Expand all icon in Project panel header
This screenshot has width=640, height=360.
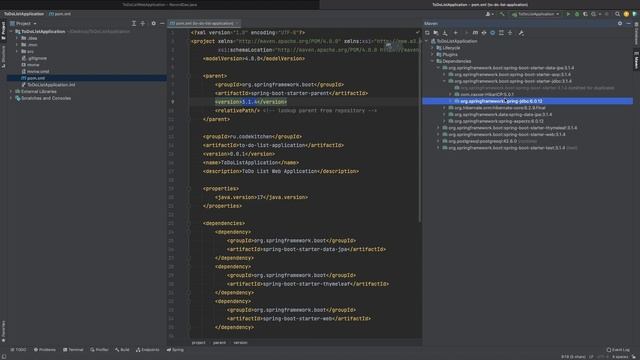pos(133,23)
